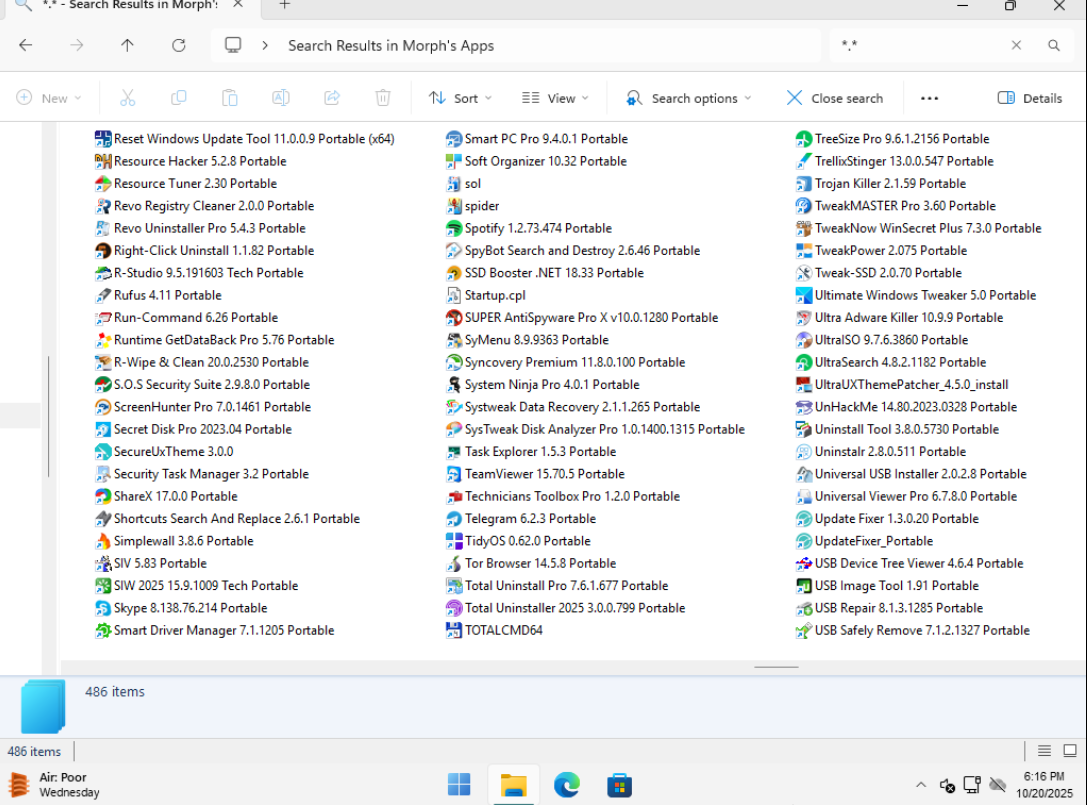This screenshot has width=1087, height=805.
Task: Add a new tab with plus button
Action: (x=284, y=5)
